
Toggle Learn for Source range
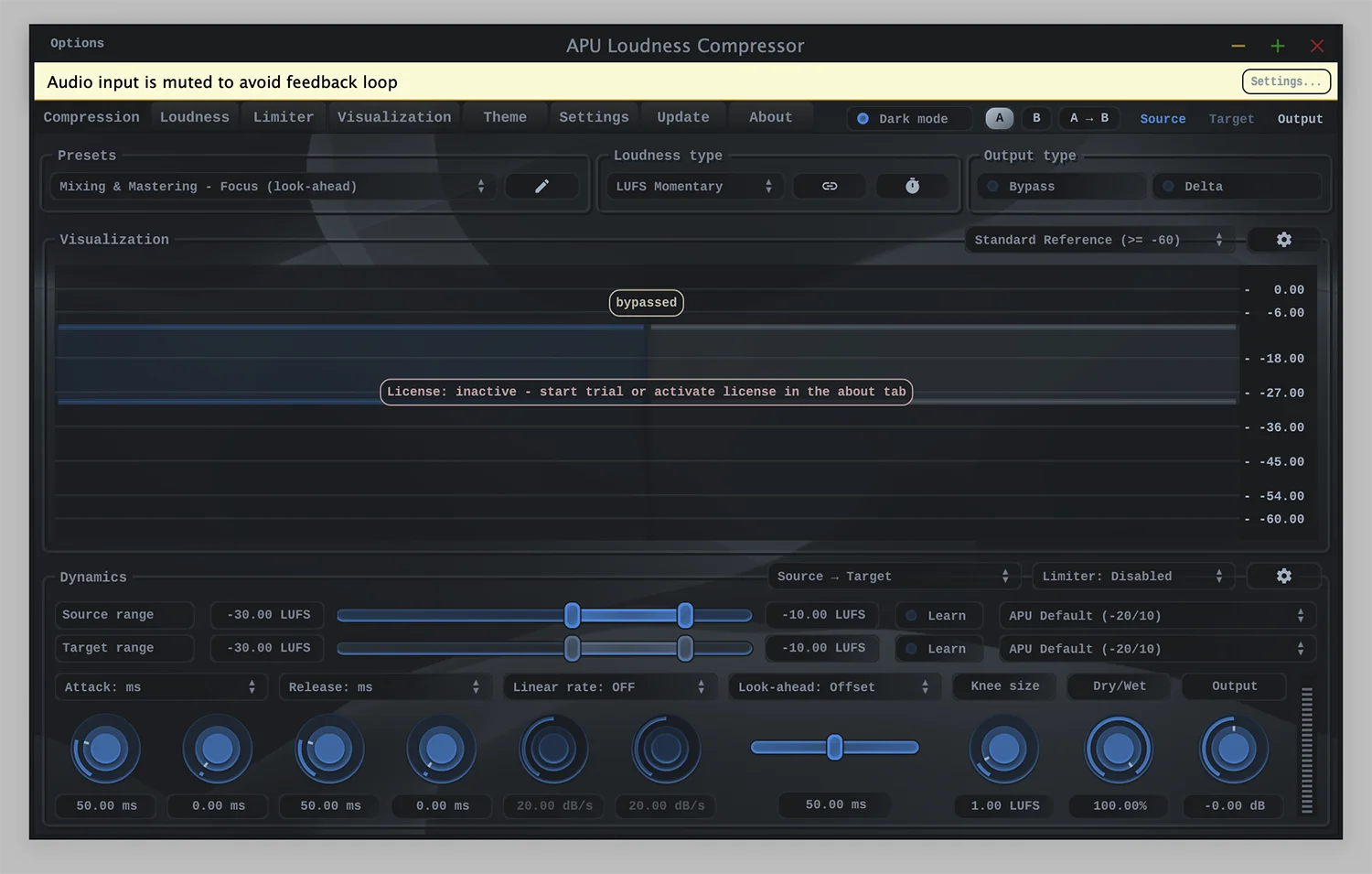(938, 616)
